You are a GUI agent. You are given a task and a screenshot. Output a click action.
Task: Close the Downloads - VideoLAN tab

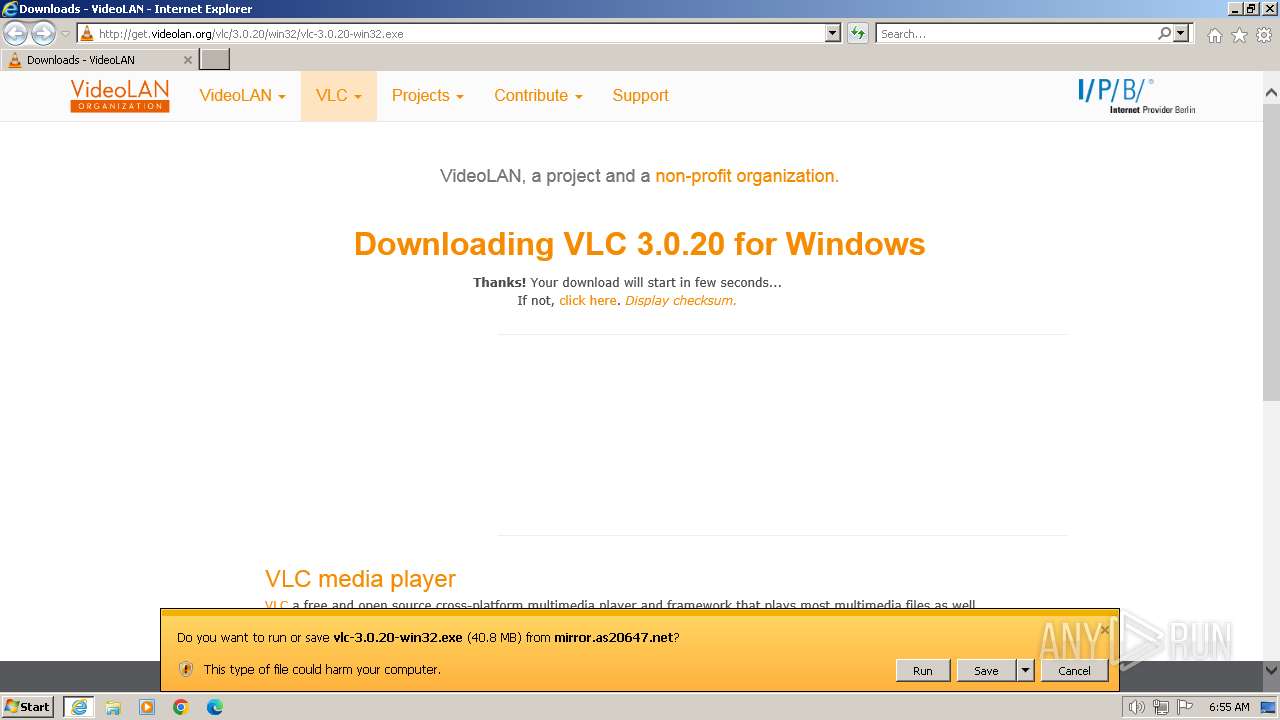pos(187,60)
